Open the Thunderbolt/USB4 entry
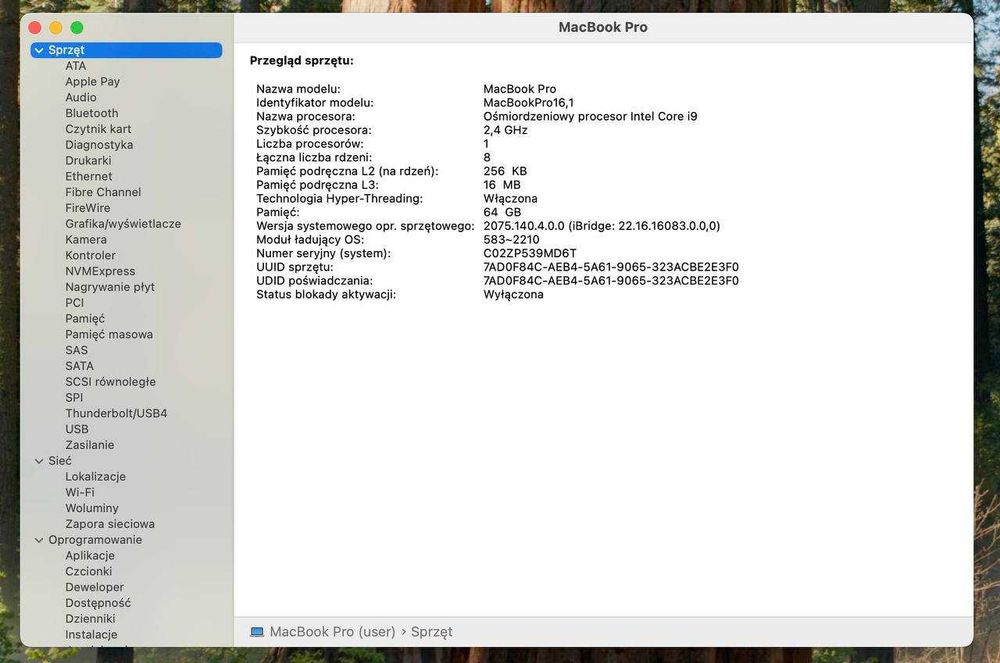Screen dimensions: 1000x663 coord(116,413)
